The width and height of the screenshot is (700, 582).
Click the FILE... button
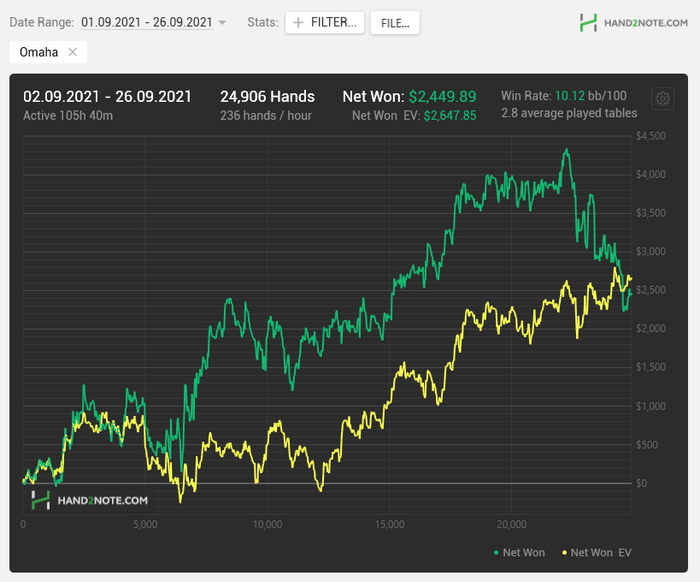pyautogui.click(x=395, y=23)
